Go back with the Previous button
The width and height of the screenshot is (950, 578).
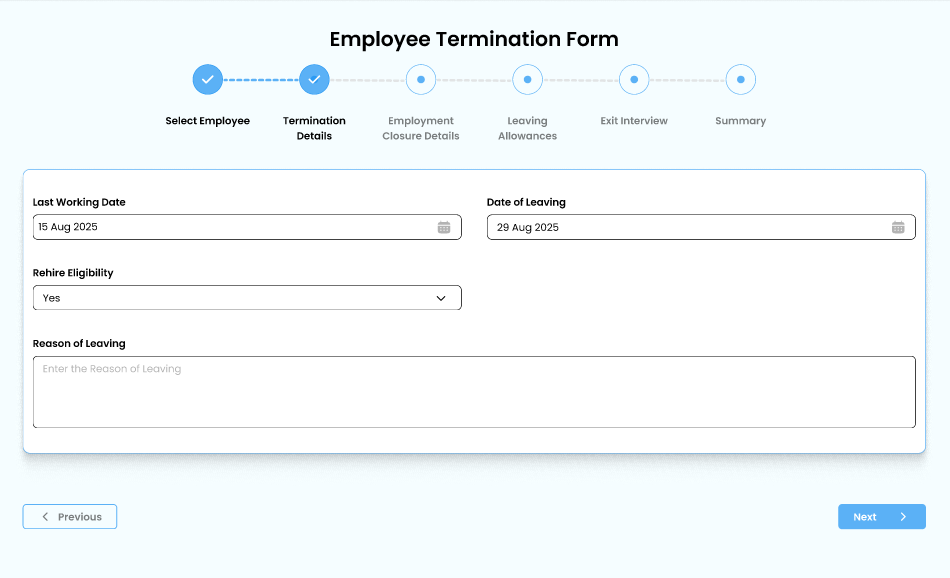point(70,517)
